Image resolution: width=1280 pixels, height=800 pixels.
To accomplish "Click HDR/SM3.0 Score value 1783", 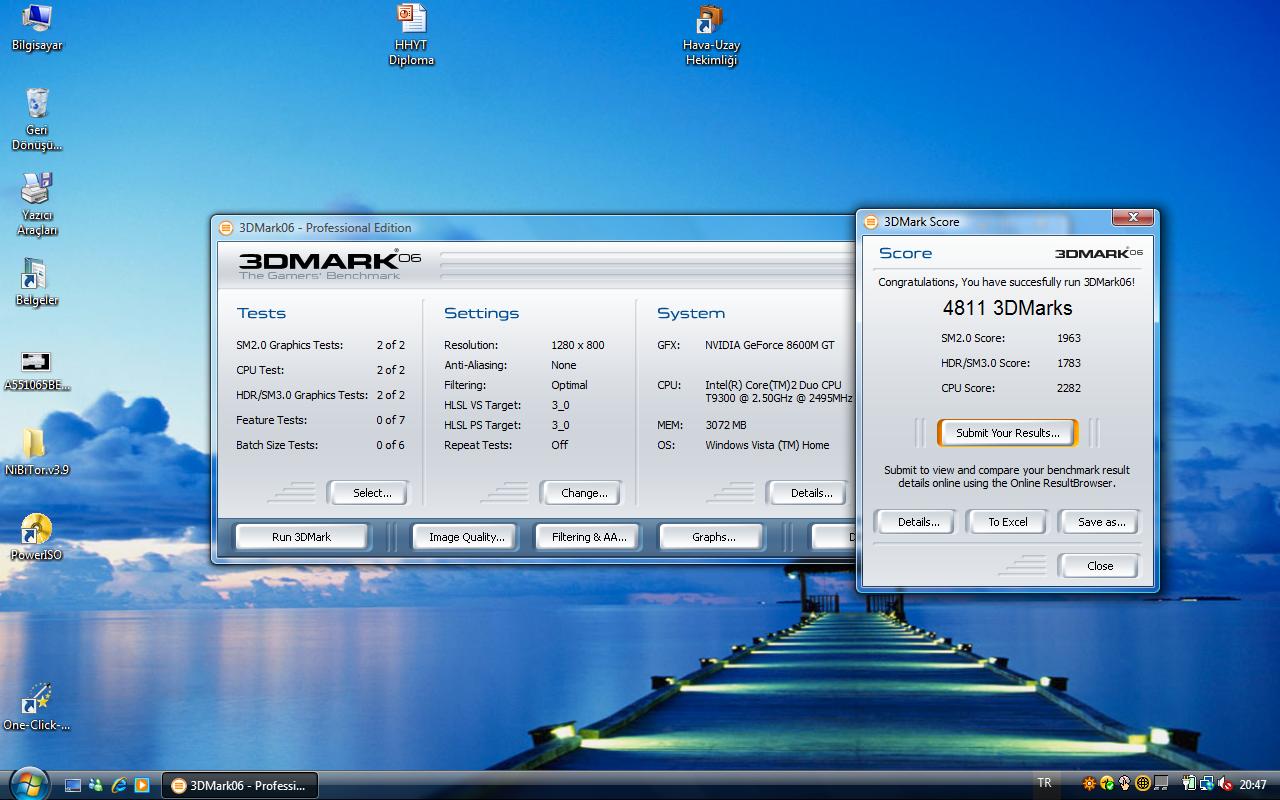I will pos(1069,363).
